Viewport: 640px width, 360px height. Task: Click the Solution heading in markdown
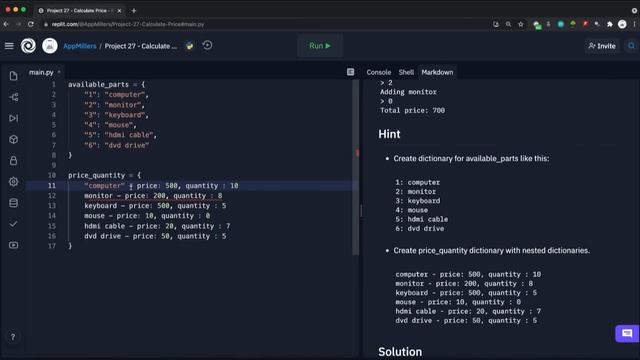400,352
